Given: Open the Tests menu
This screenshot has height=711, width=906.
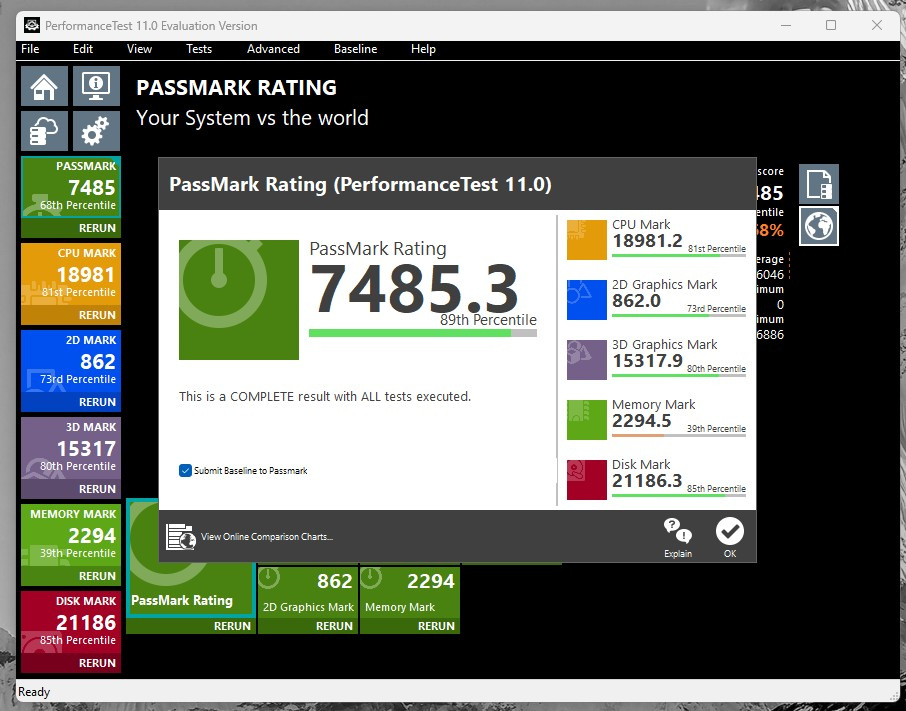Looking at the screenshot, I should point(198,49).
